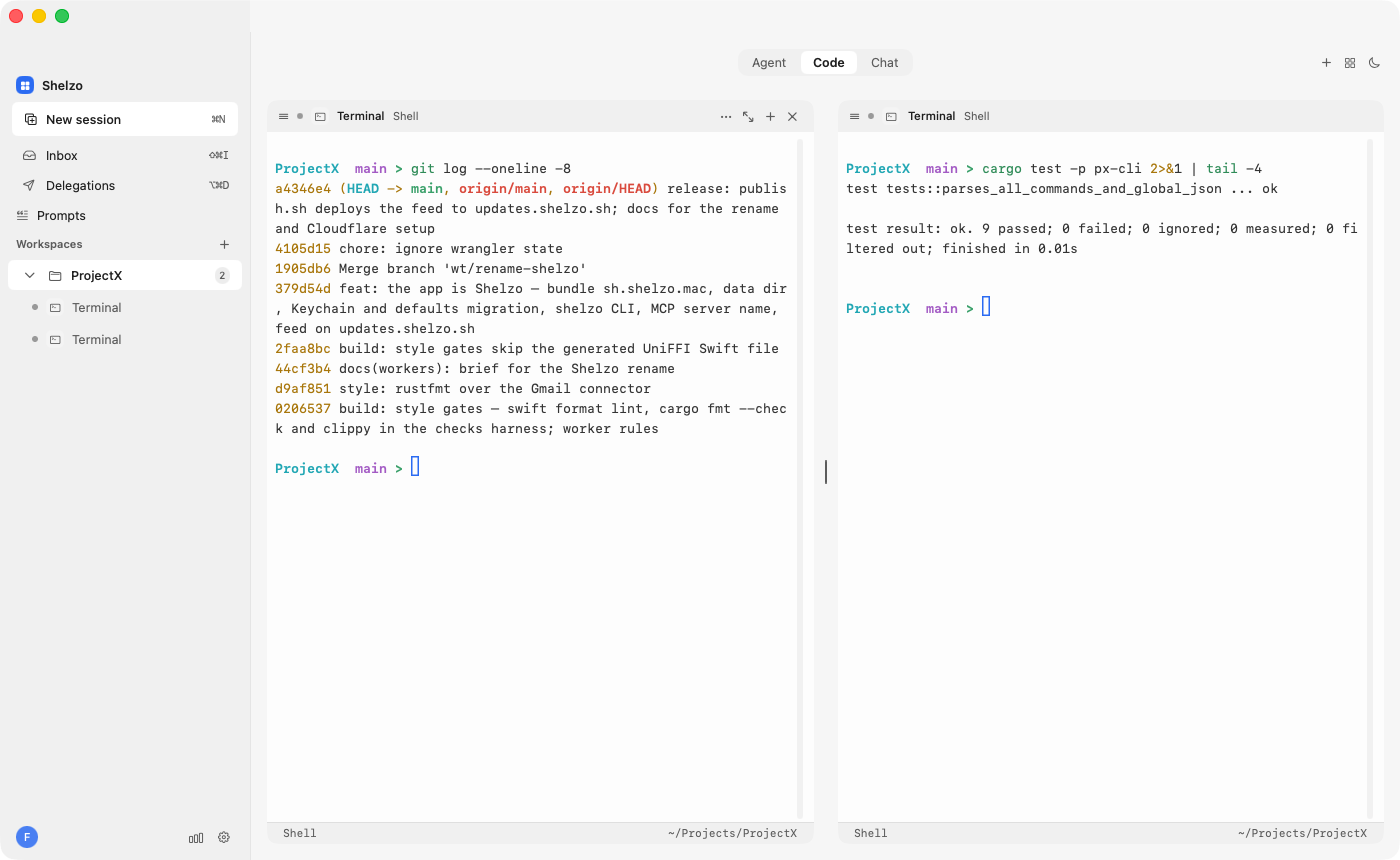Viewport: 1400px width, 860px height.
Task: Open the Prompts page
Action: point(61,215)
